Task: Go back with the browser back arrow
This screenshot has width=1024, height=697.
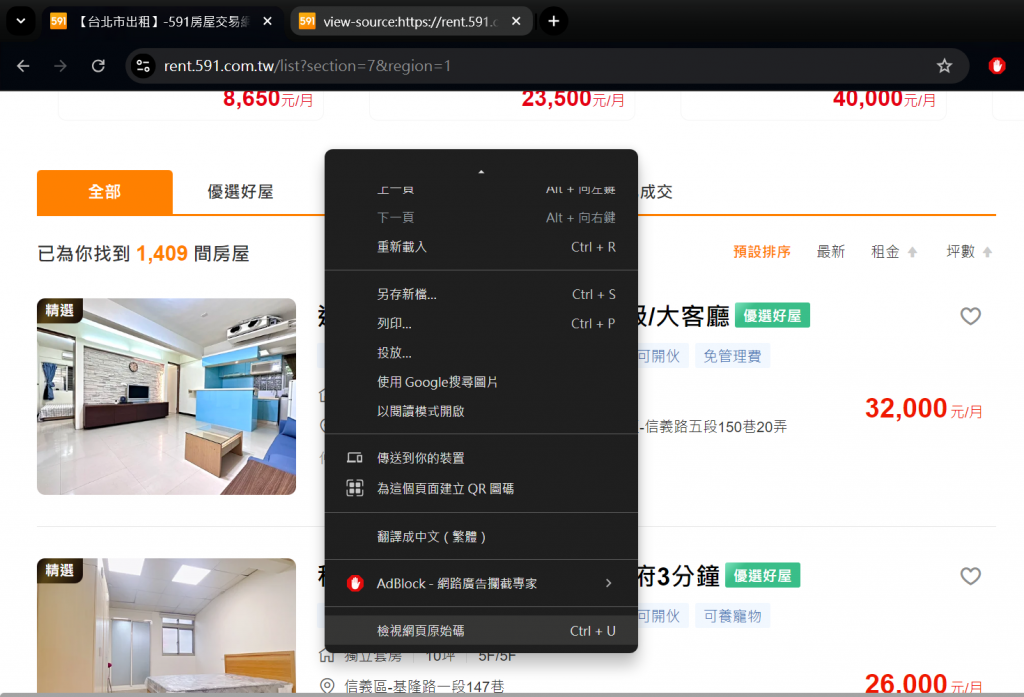Action: [x=23, y=66]
